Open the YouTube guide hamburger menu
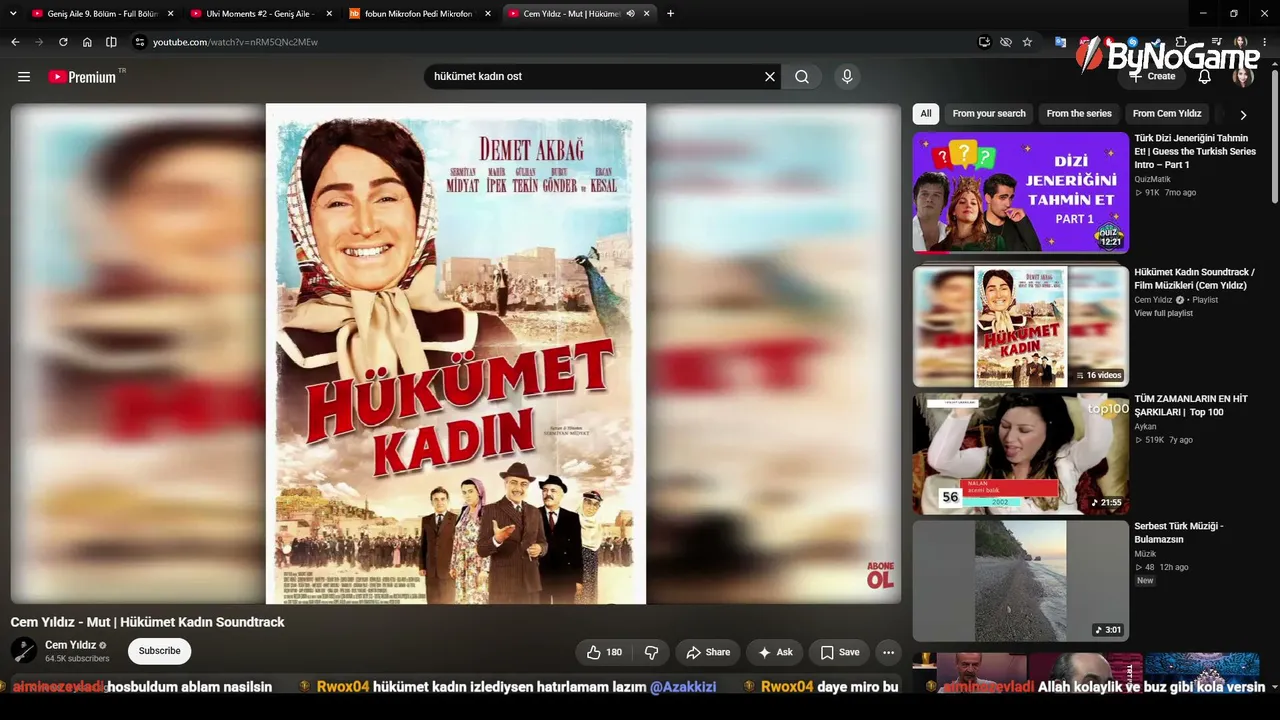Screen dimensions: 1280x720 click(x=24, y=77)
